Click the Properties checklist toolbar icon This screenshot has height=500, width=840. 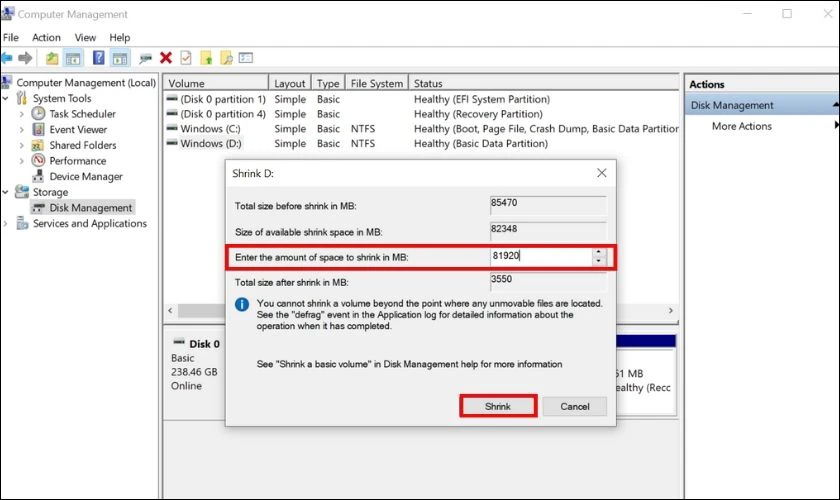pyautogui.click(x=186, y=58)
